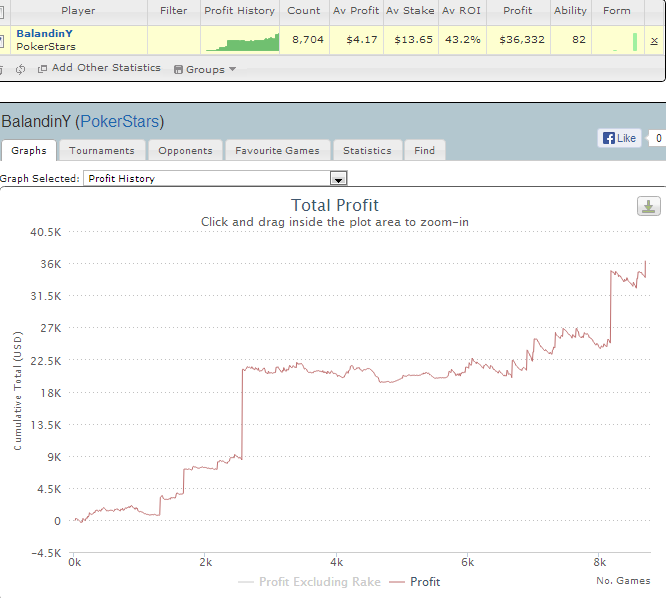The width and height of the screenshot is (666, 598).
Task: Click the PokerStars link in heading
Action: (119, 121)
